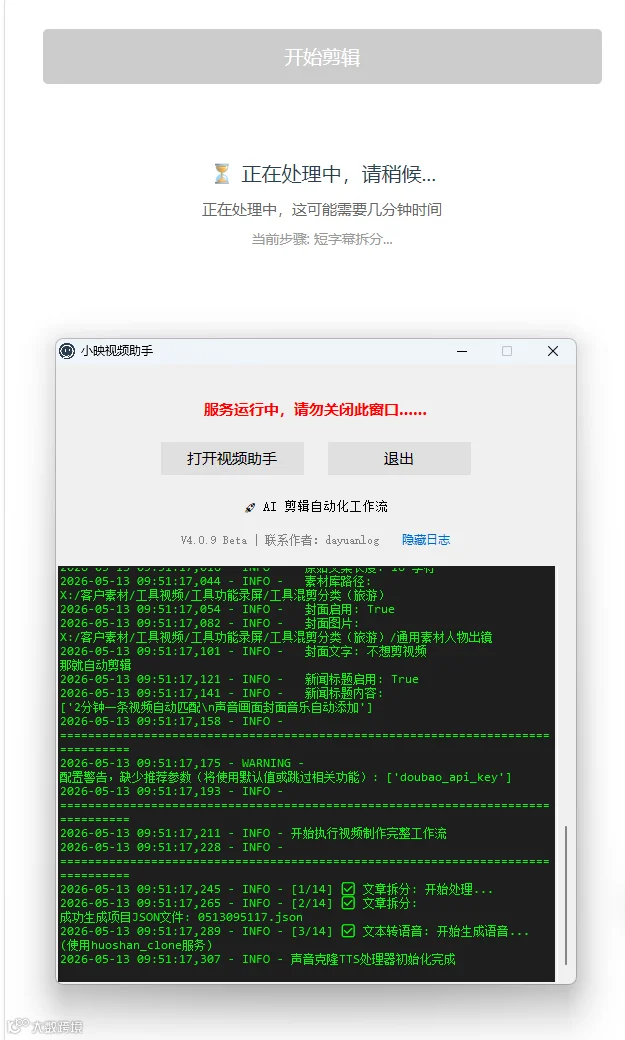Click the checkmark icon on log step [1/14]
The image size is (625, 1040).
348,889
